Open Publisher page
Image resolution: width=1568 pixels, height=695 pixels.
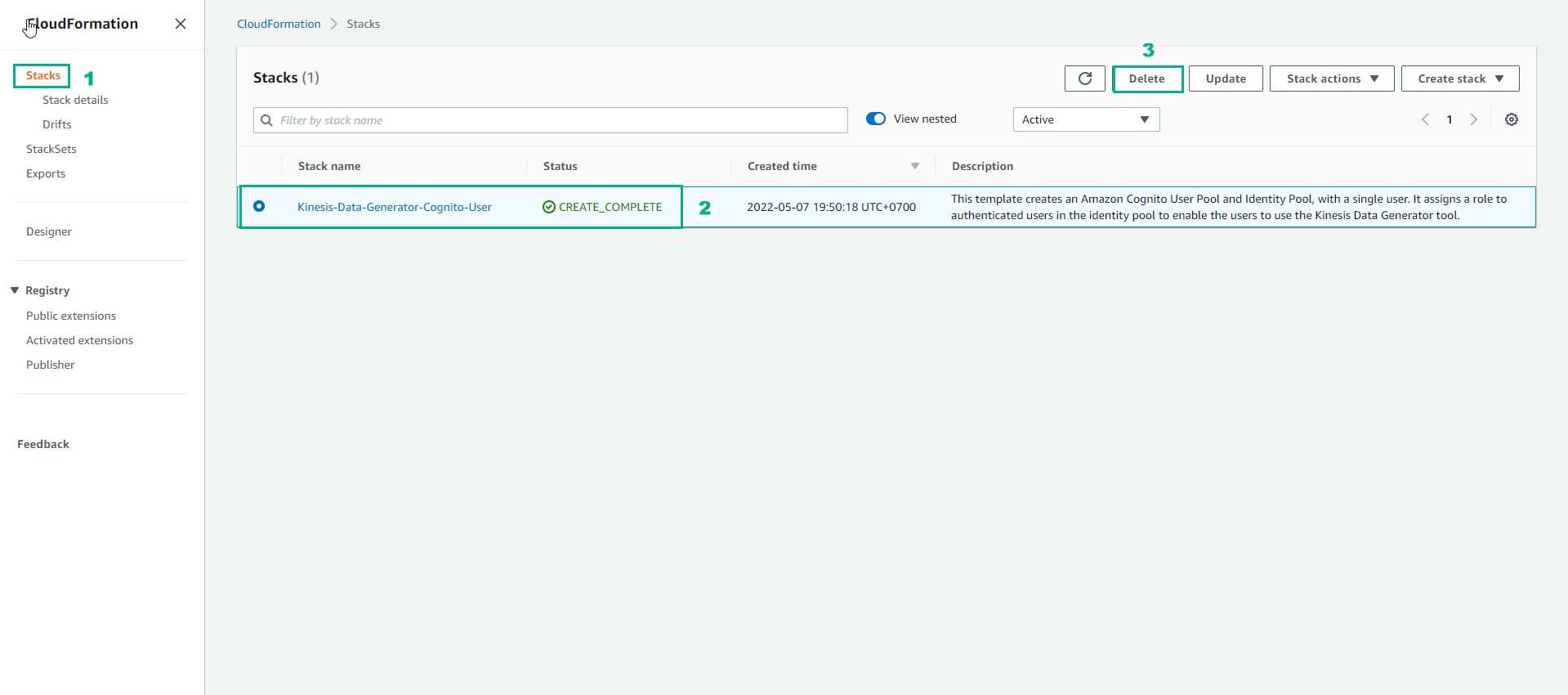(x=51, y=365)
